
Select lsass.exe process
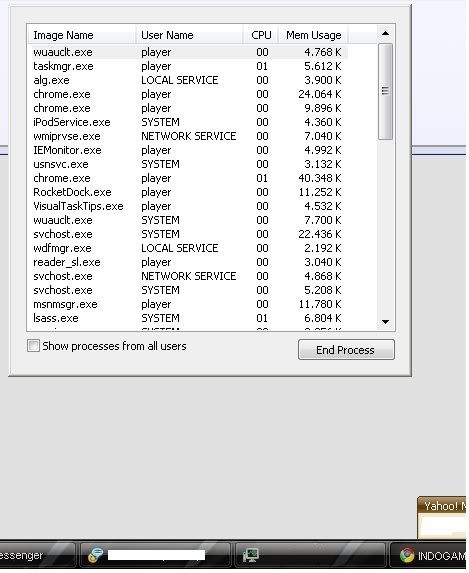click(188, 318)
